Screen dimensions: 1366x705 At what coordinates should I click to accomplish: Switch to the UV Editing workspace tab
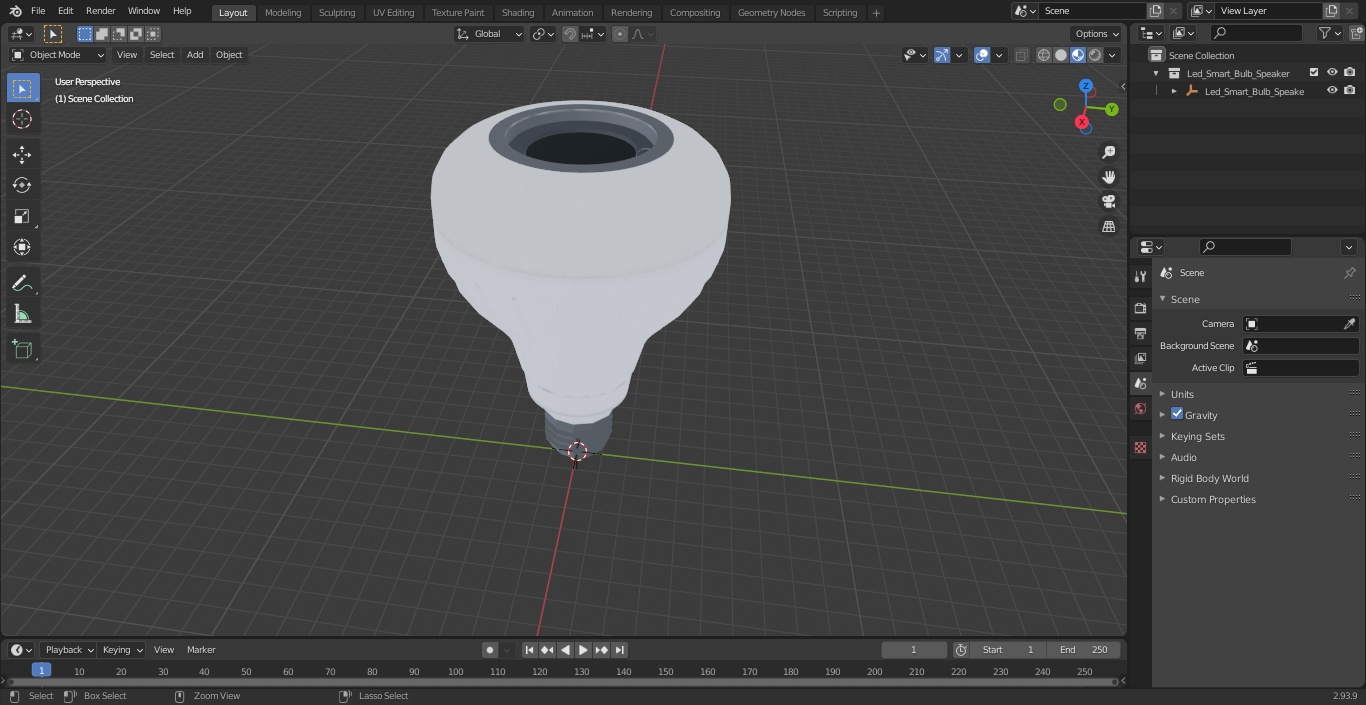(x=393, y=13)
